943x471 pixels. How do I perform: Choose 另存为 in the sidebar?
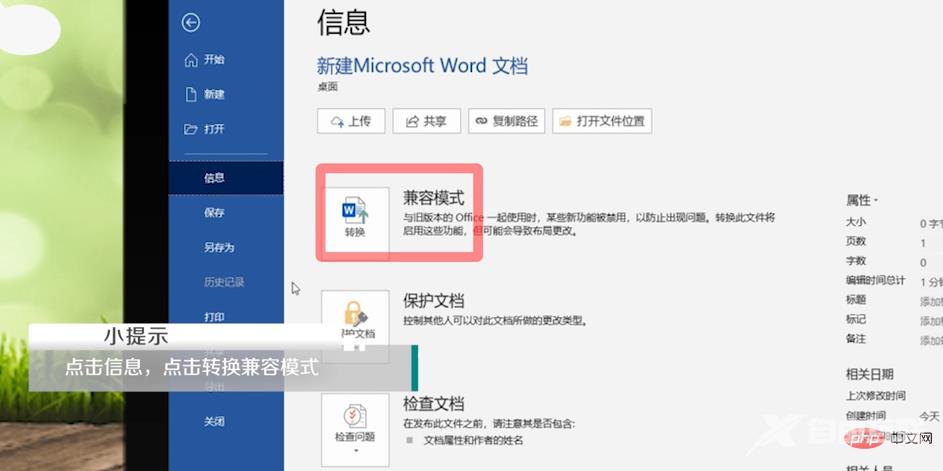[219, 247]
